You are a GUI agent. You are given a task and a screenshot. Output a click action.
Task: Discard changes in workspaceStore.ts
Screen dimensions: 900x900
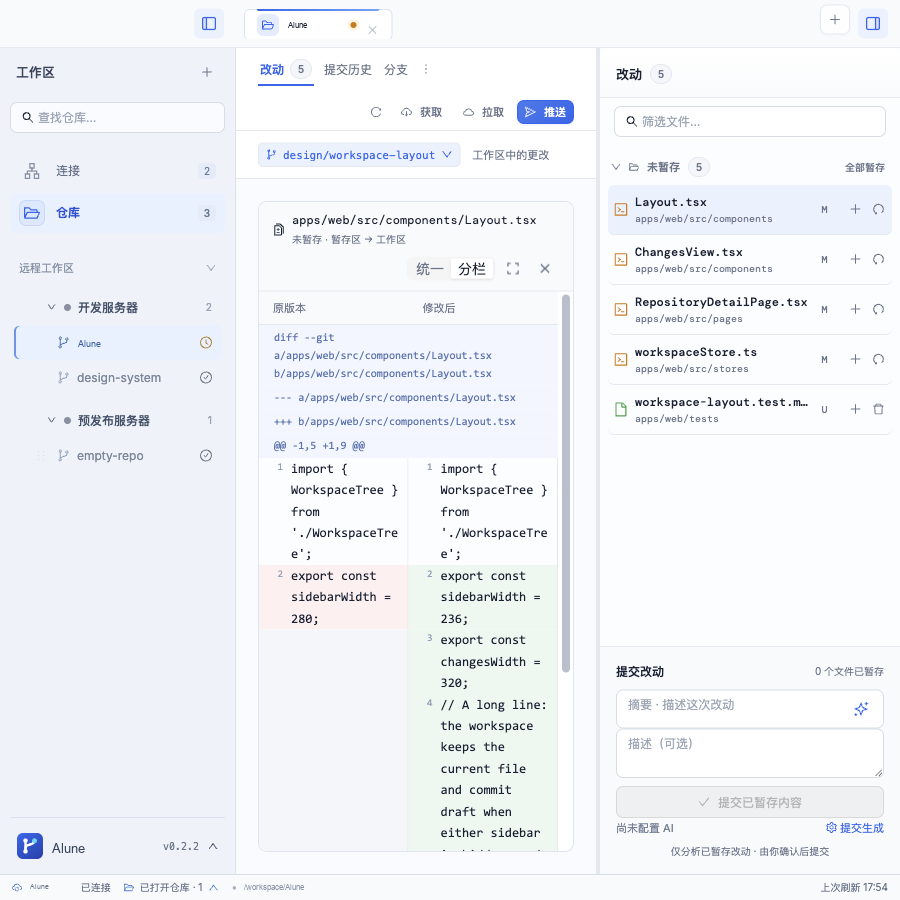tap(878, 359)
